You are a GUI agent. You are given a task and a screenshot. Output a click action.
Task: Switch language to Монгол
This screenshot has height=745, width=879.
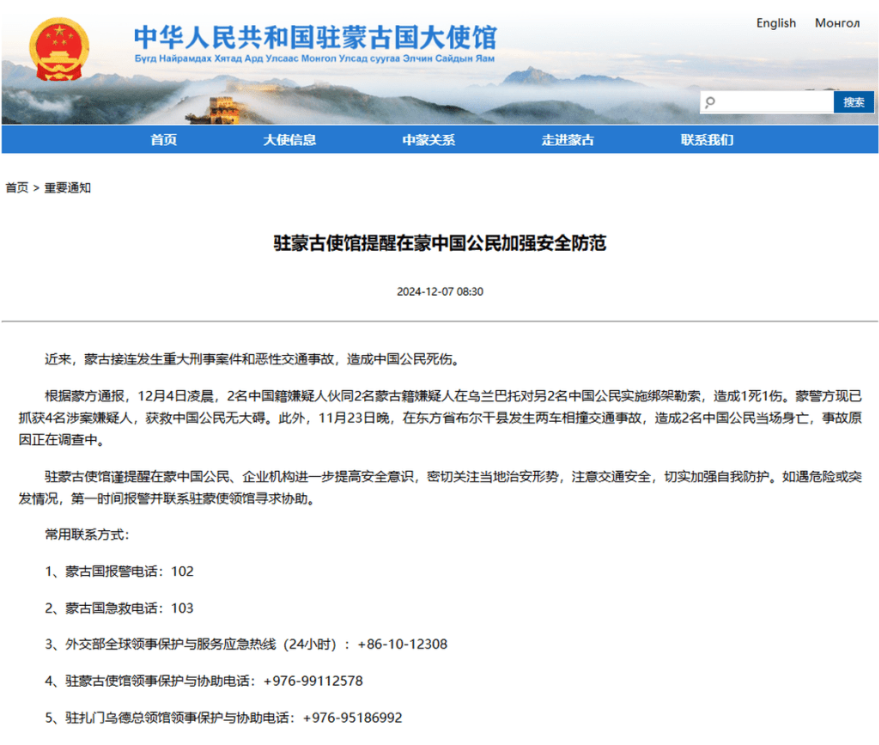tap(837, 23)
